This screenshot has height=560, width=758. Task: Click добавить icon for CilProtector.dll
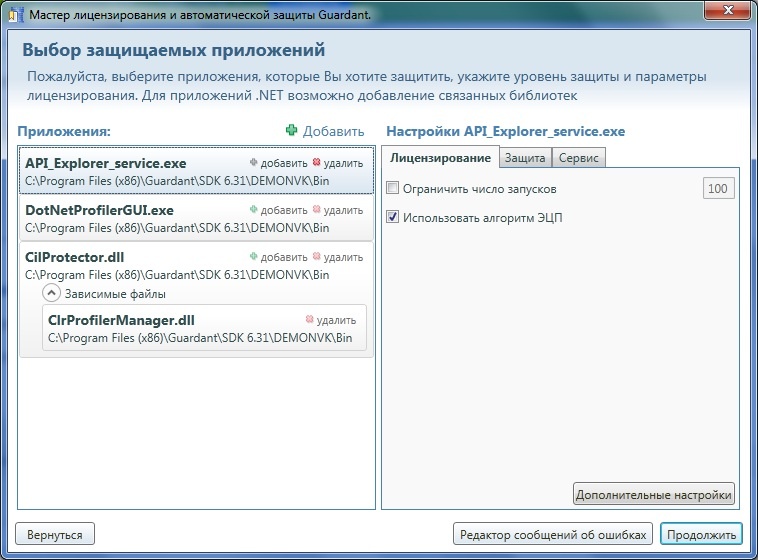pyautogui.click(x=254, y=257)
